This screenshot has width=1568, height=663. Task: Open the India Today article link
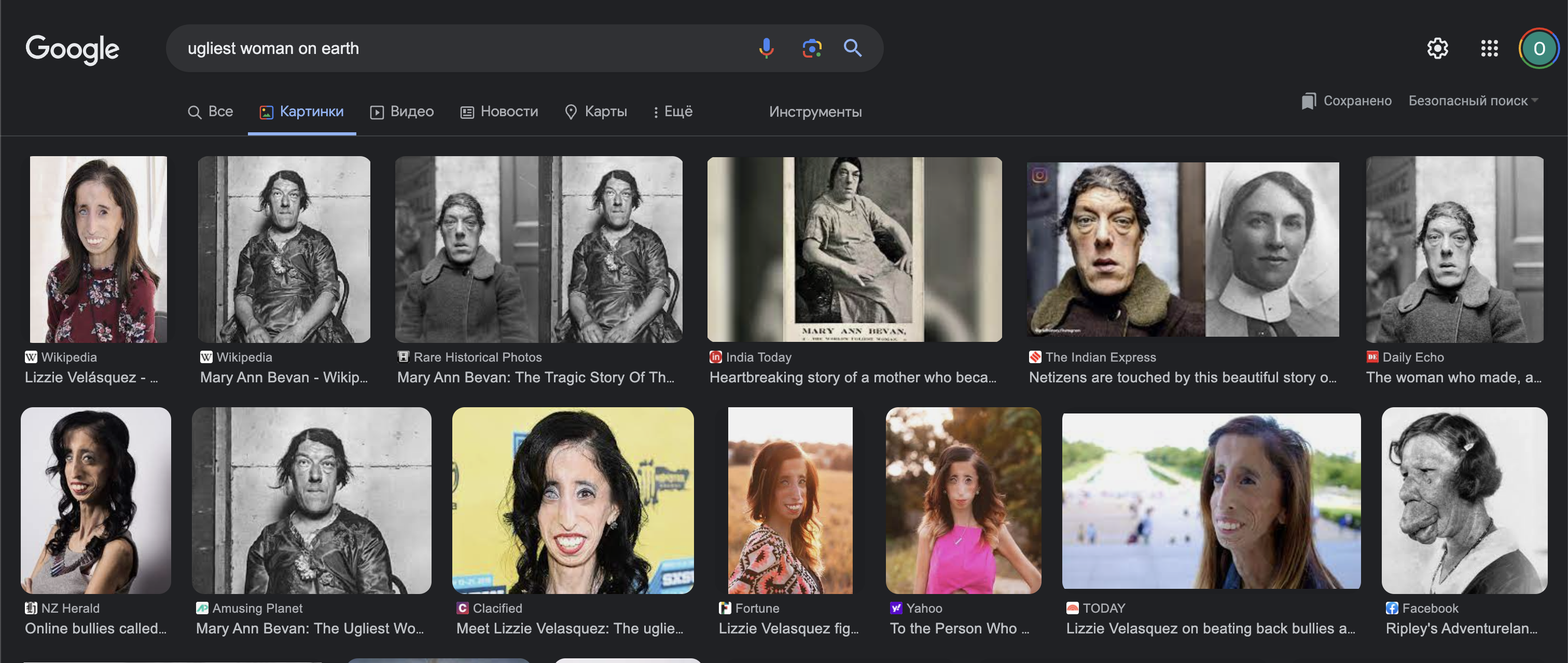(852, 378)
